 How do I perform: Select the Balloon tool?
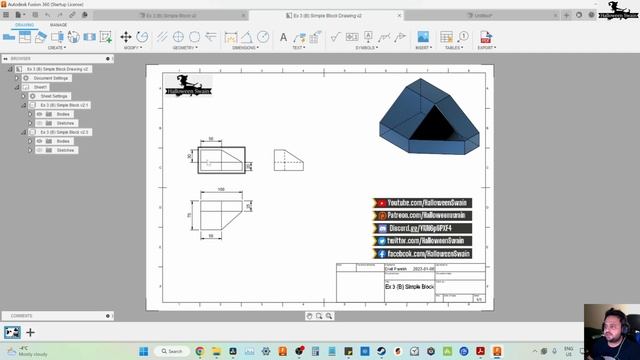click(463, 37)
